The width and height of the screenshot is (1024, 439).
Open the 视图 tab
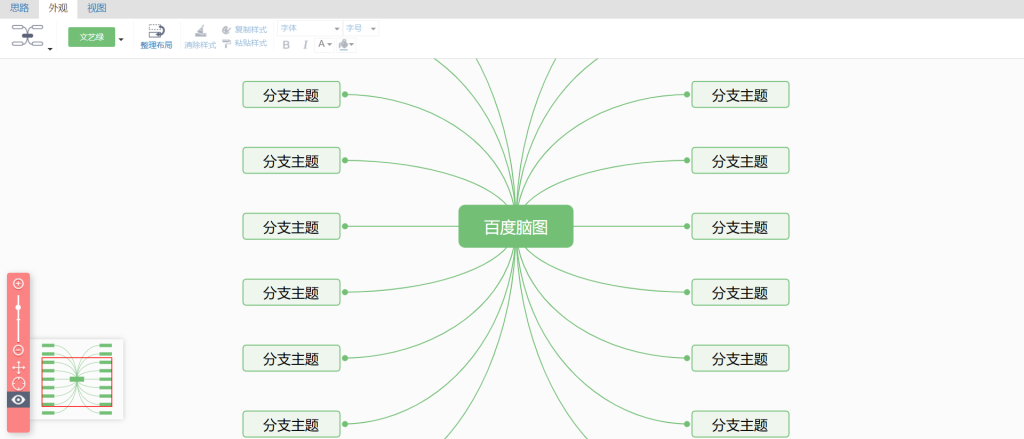click(97, 8)
